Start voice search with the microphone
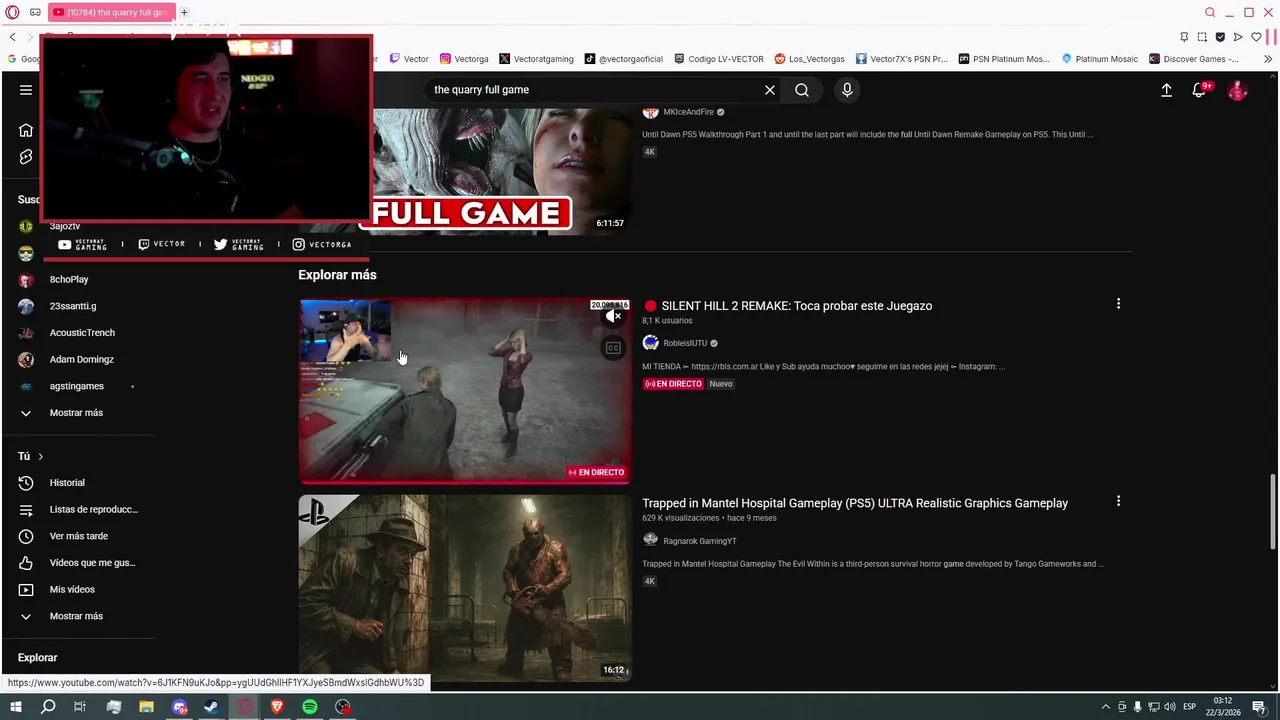Screen dimensions: 1280x720 click(x=847, y=90)
